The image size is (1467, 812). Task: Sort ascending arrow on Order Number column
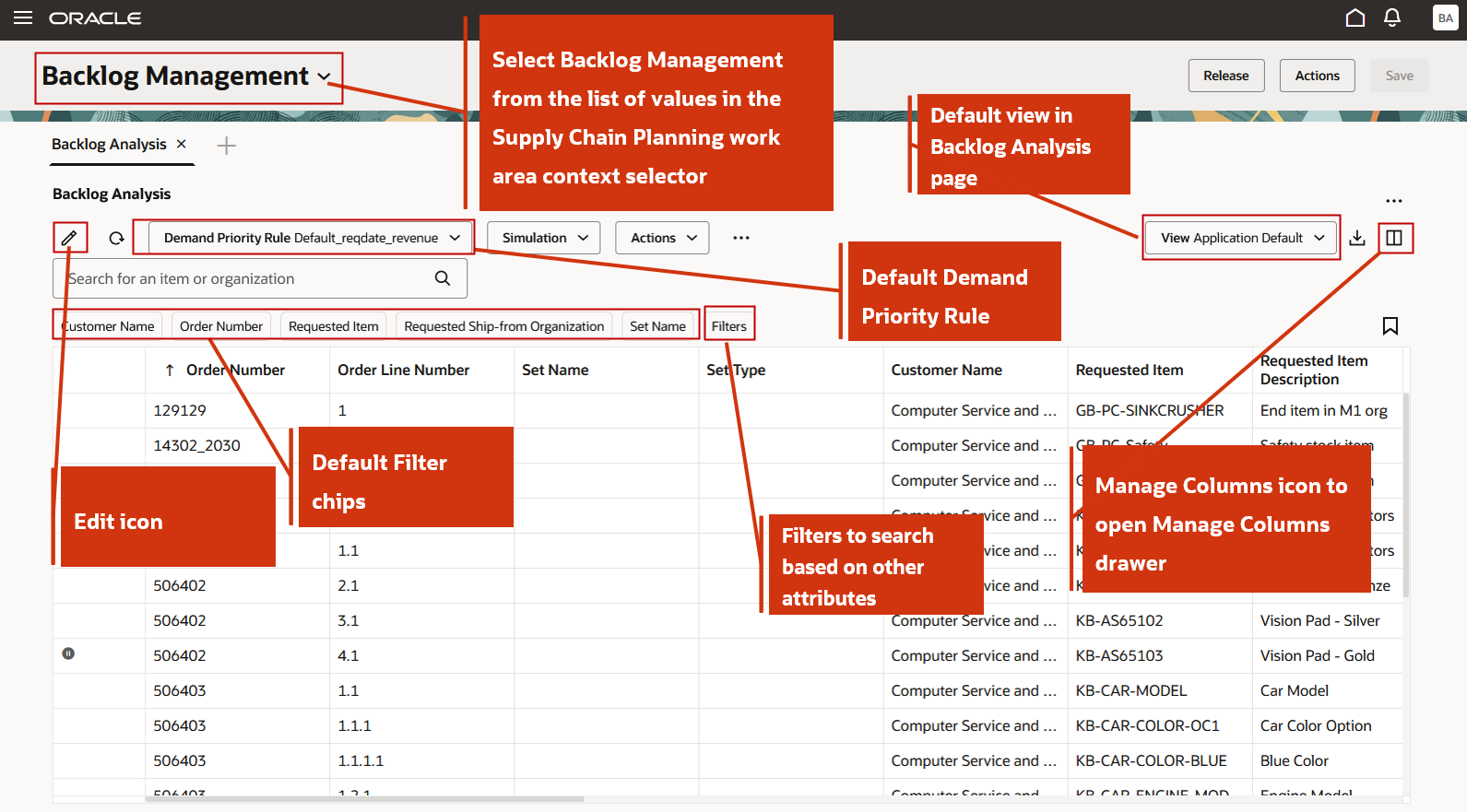click(170, 370)
